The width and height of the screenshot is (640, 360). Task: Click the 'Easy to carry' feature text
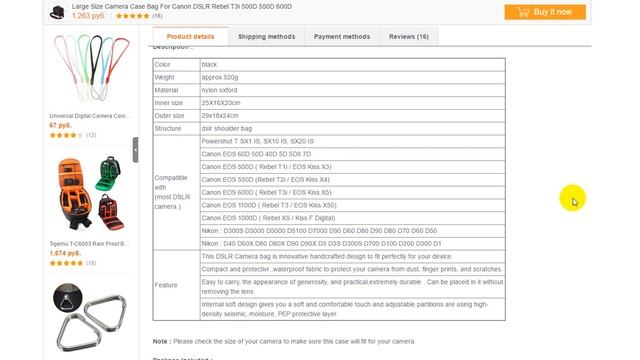point(353,287)
